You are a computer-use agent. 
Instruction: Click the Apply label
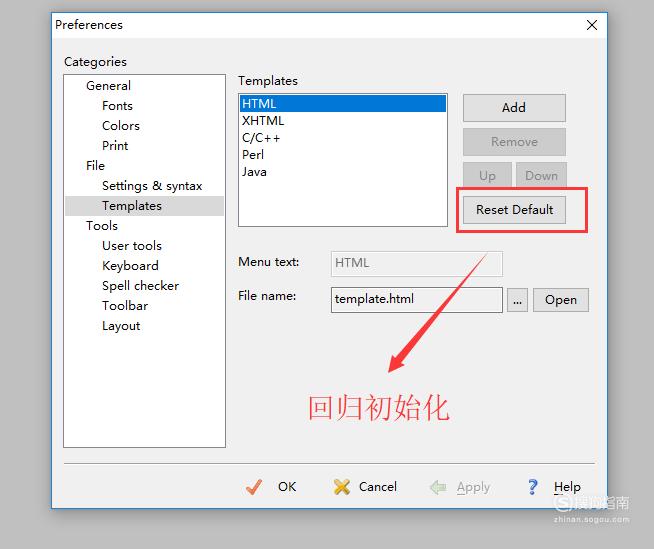click(x=473, y=487)
